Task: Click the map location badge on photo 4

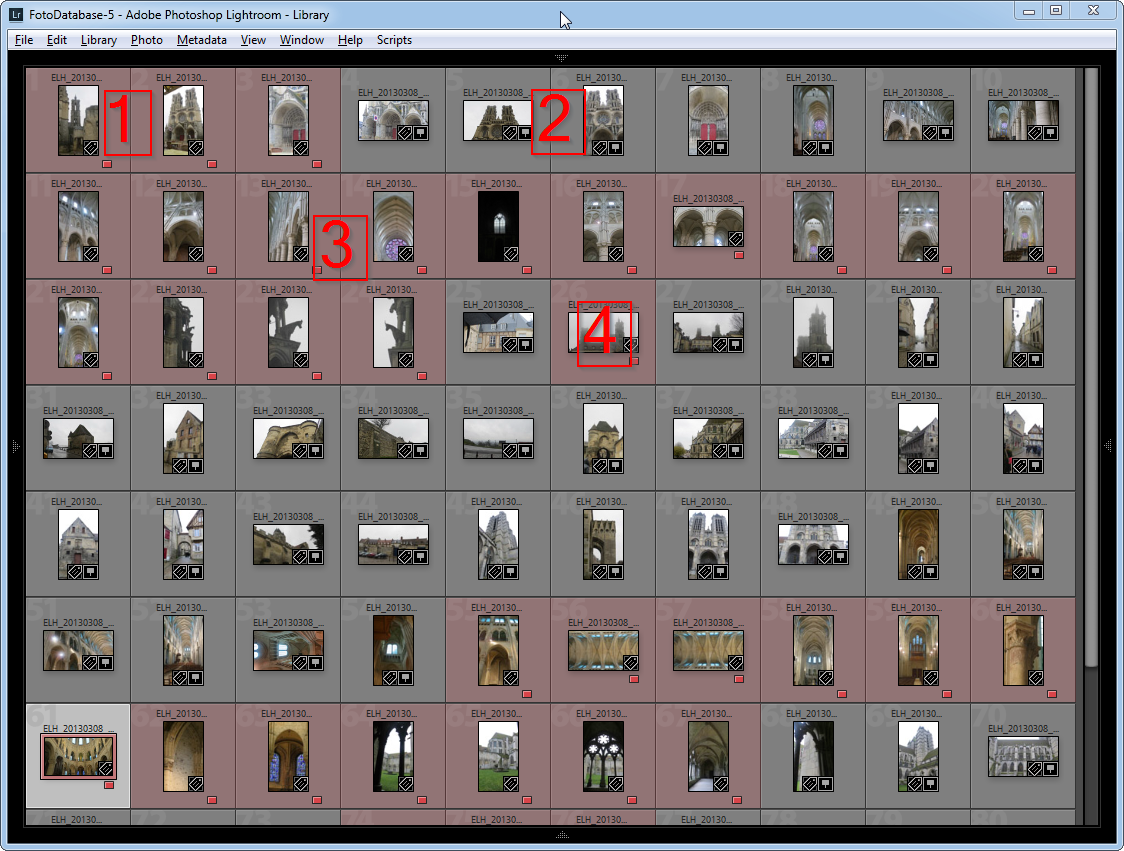Action: point(421,133)
